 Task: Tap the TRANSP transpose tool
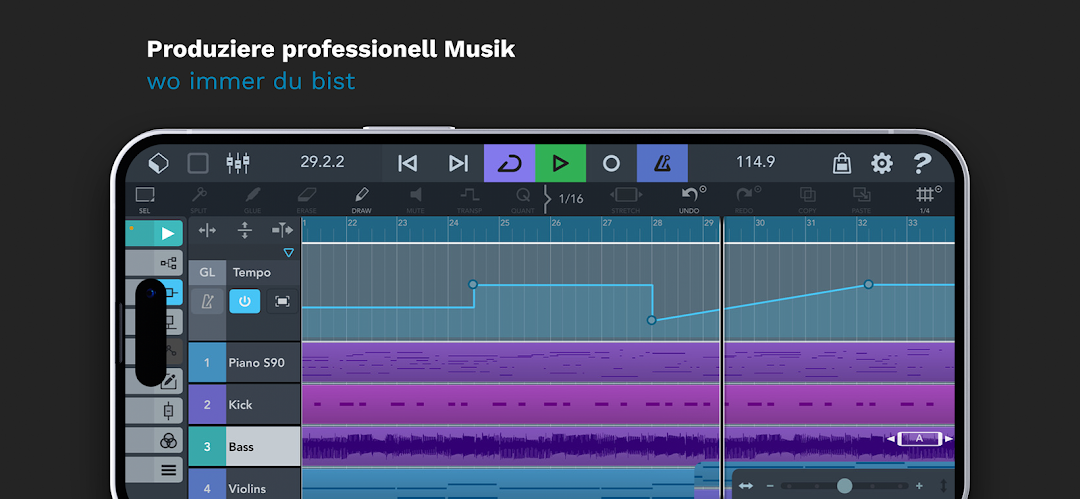coord(469,200)
